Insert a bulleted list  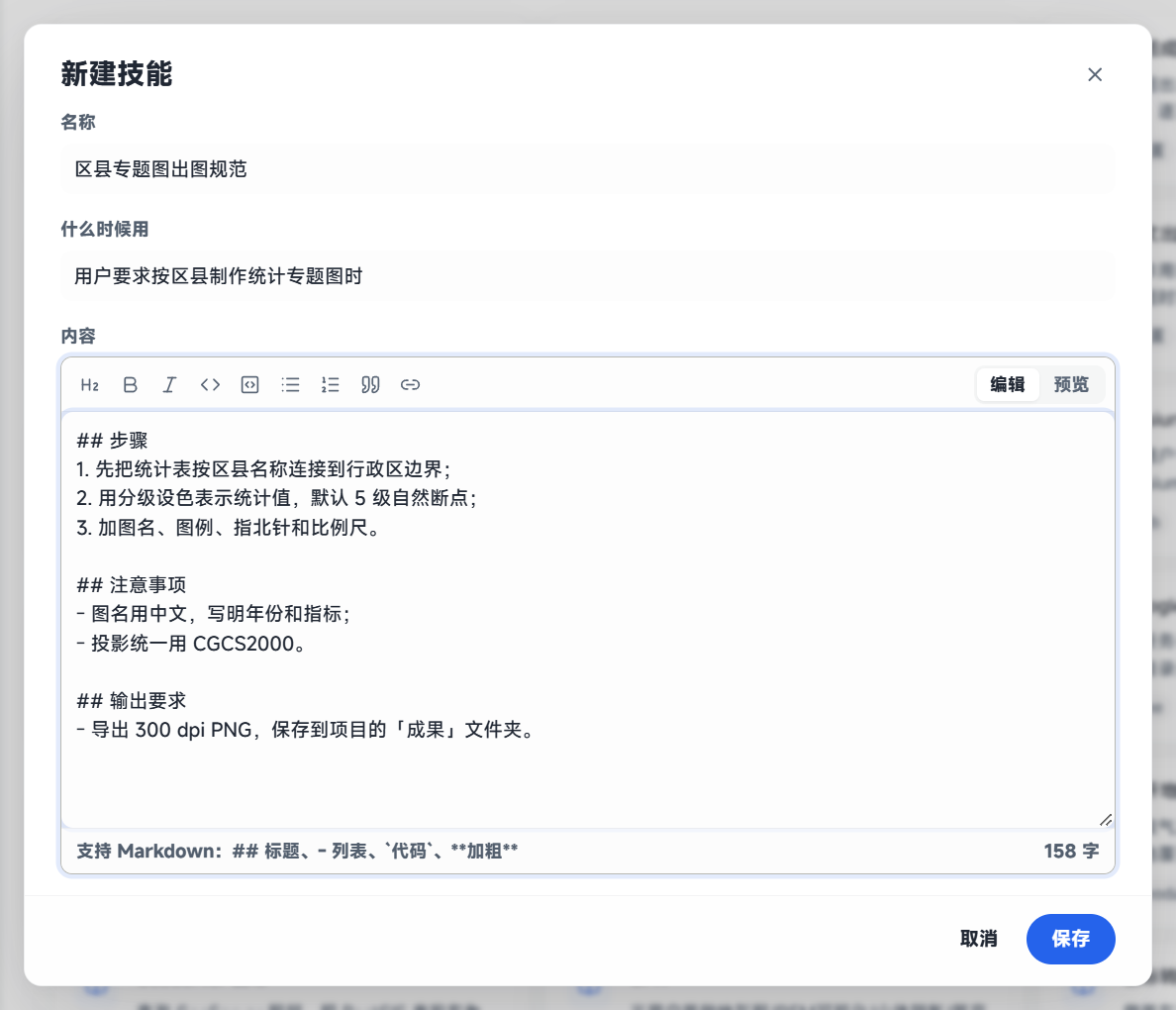290,385
